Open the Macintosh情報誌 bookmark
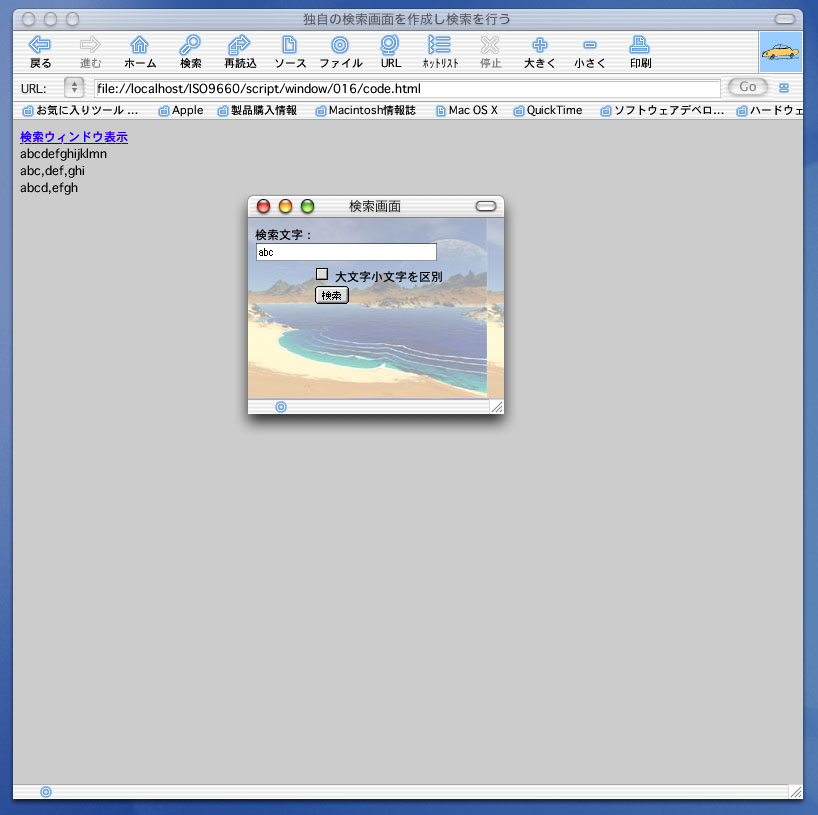This screenshot has height=815, width=818. (366, 110)
